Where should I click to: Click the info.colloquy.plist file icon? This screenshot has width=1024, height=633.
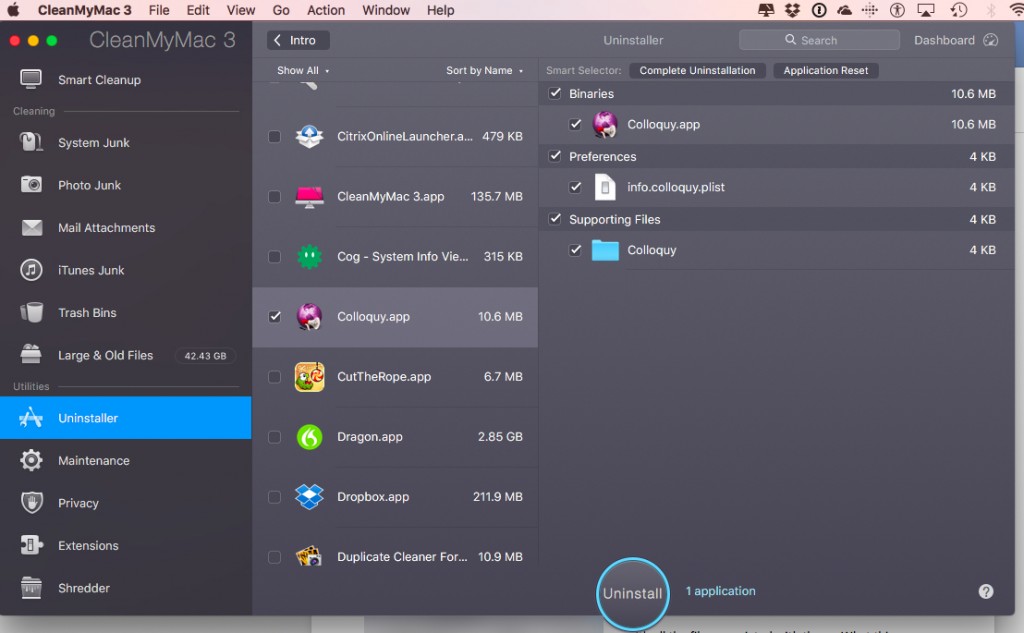tap(605, 187)
